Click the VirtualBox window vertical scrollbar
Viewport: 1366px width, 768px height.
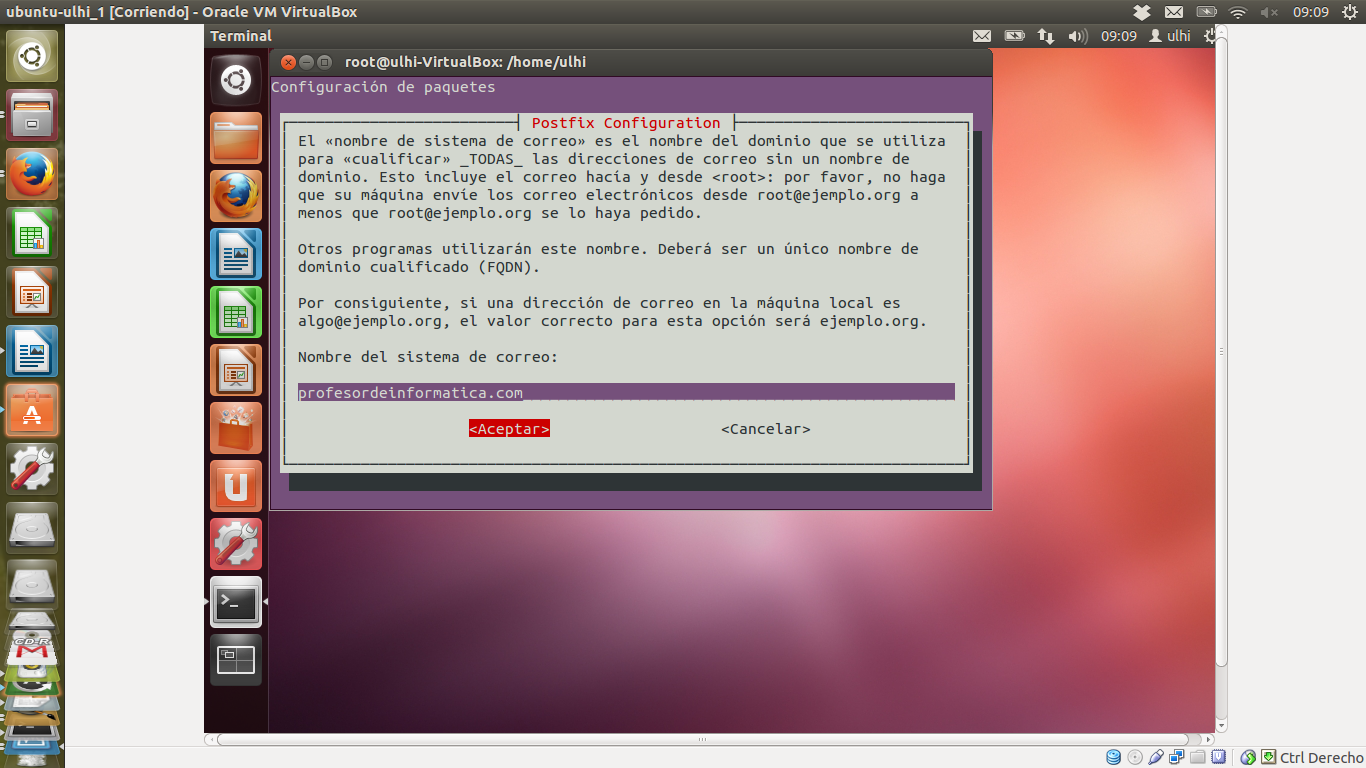pos(1221,350)
